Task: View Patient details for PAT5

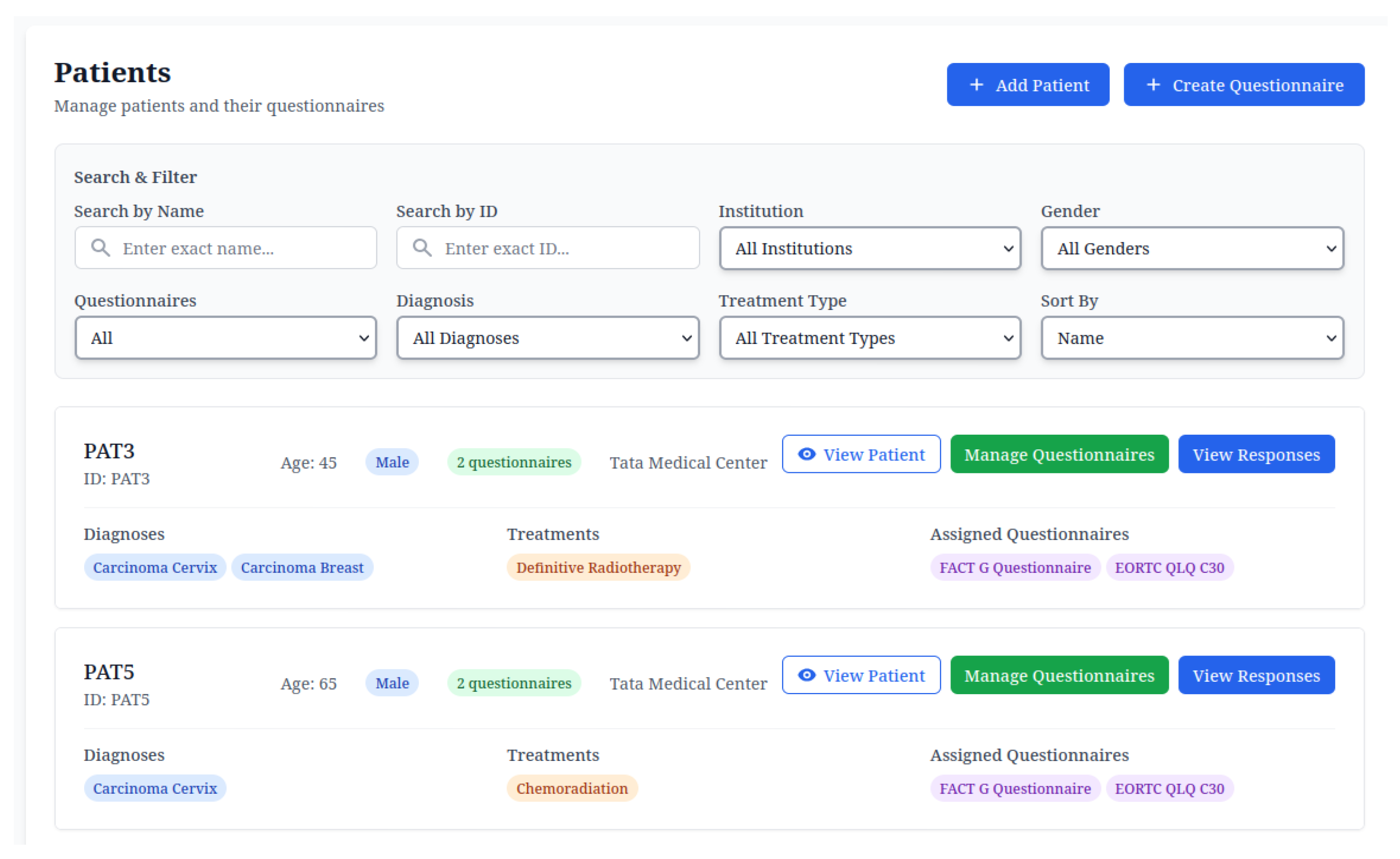Action: click(862, 675)
